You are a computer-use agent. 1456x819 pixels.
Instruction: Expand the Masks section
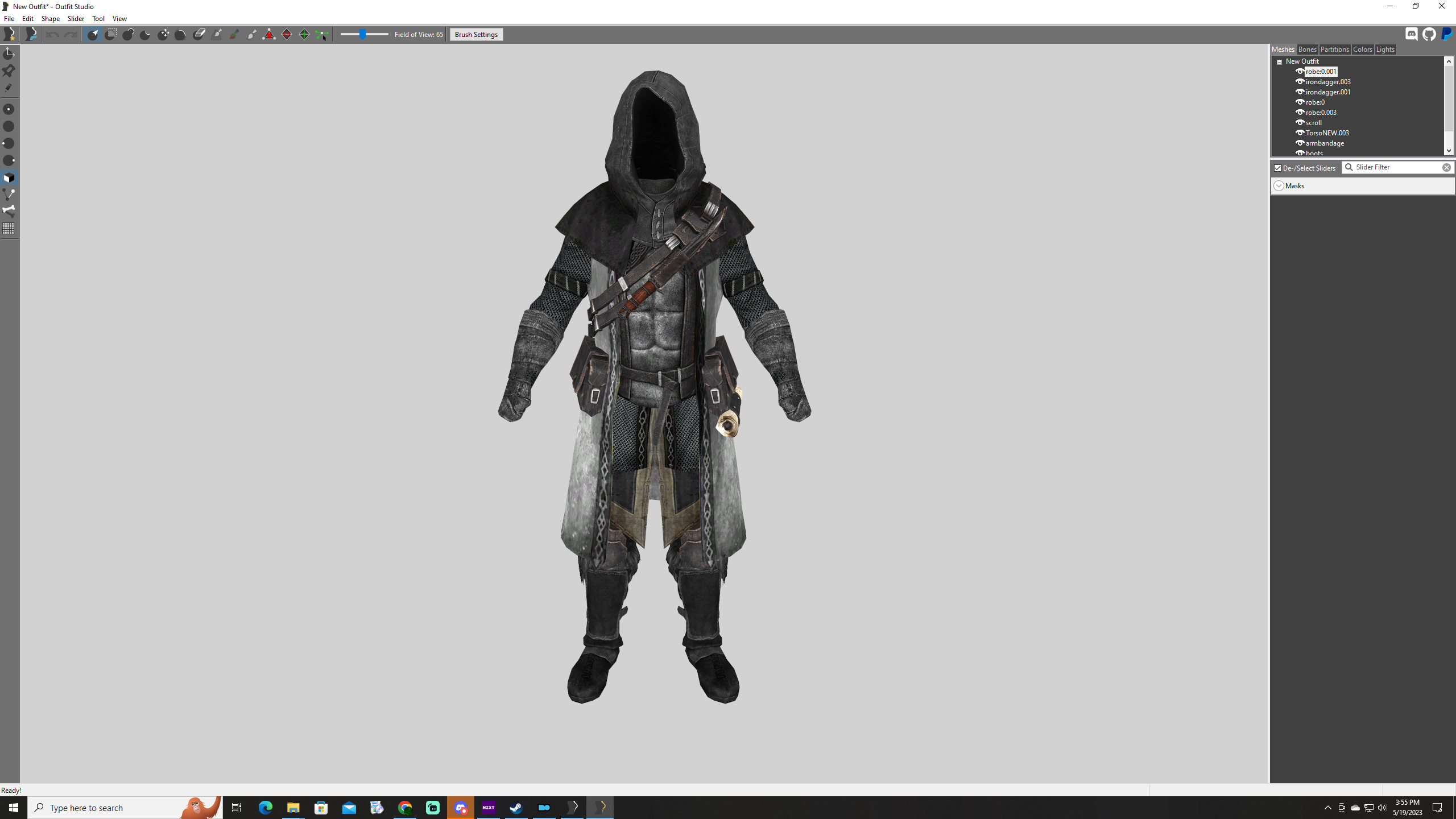tap(1279, 185)
